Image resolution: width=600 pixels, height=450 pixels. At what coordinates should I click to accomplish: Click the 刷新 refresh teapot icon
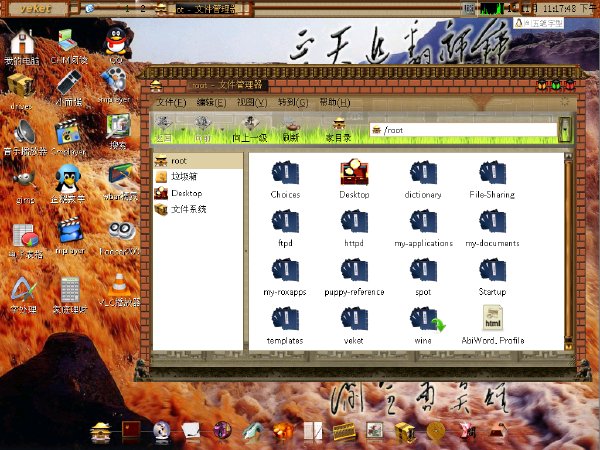tap(291, 129)
